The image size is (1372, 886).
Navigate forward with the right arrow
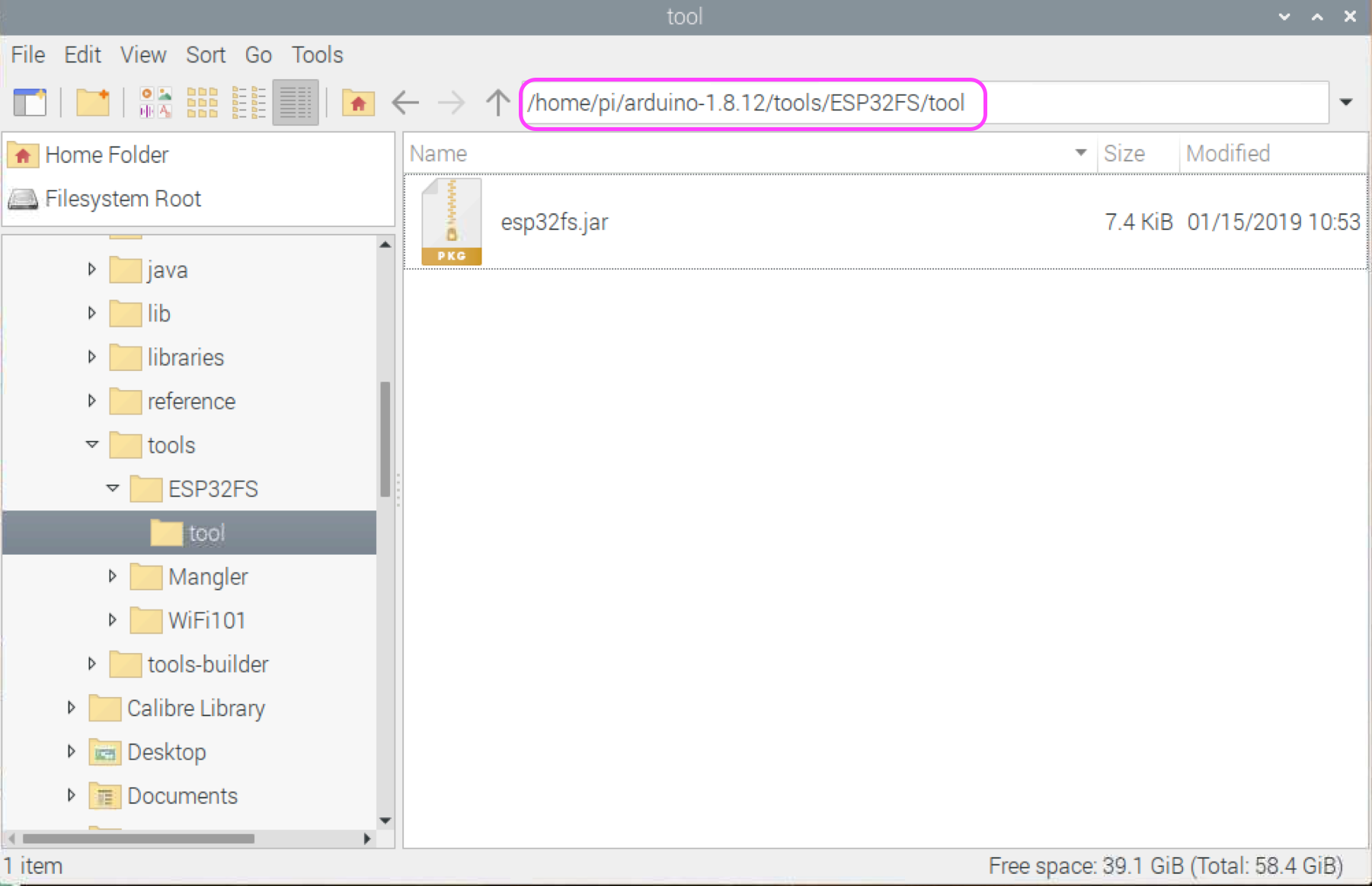(452, 102)
